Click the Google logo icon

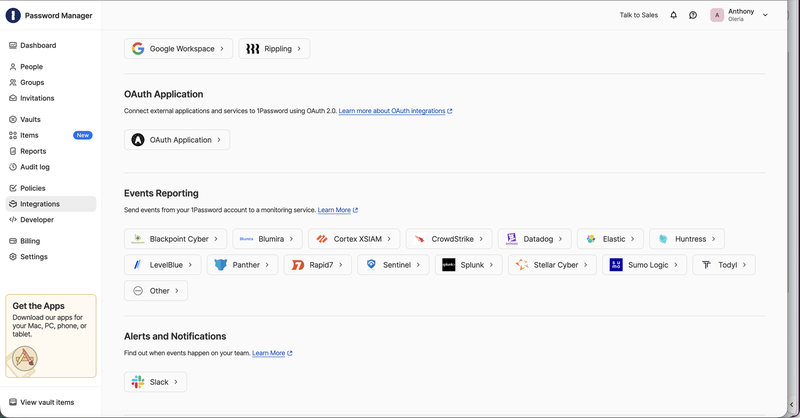point(138,48)
